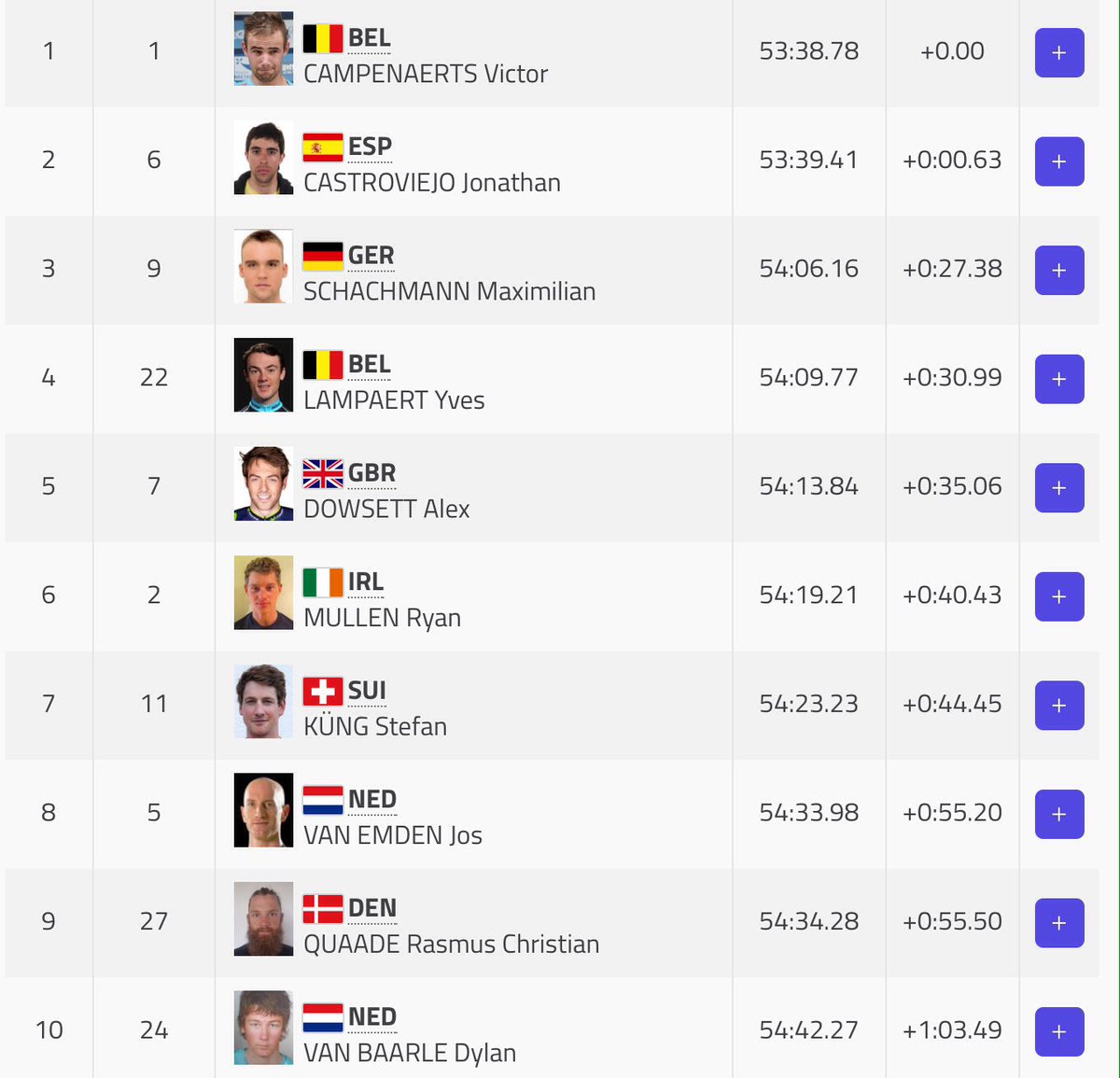Click the Danish flag next to DEN
The width and height of the screenshot is (1120, 1078).
click(323, 909)
